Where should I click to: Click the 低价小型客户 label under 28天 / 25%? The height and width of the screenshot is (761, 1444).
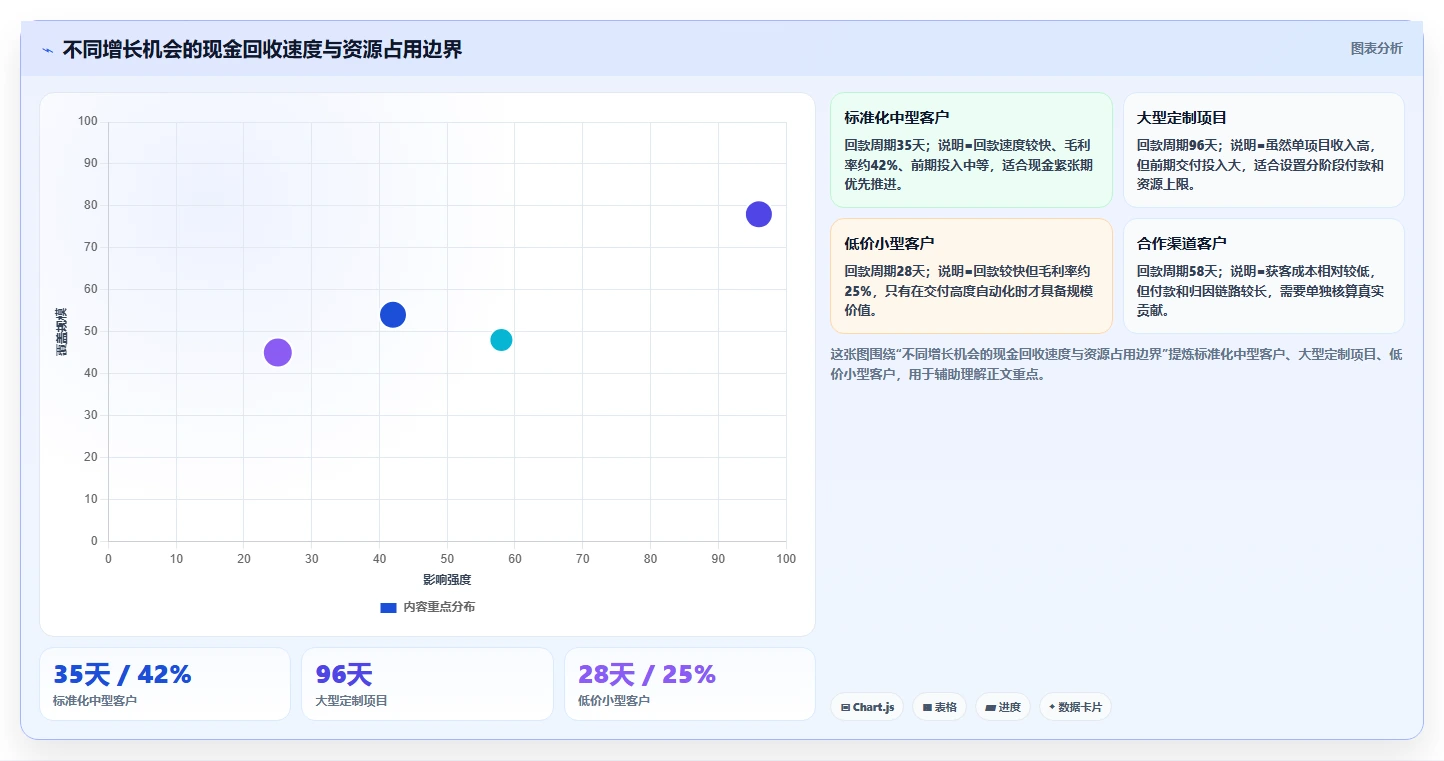614,701
